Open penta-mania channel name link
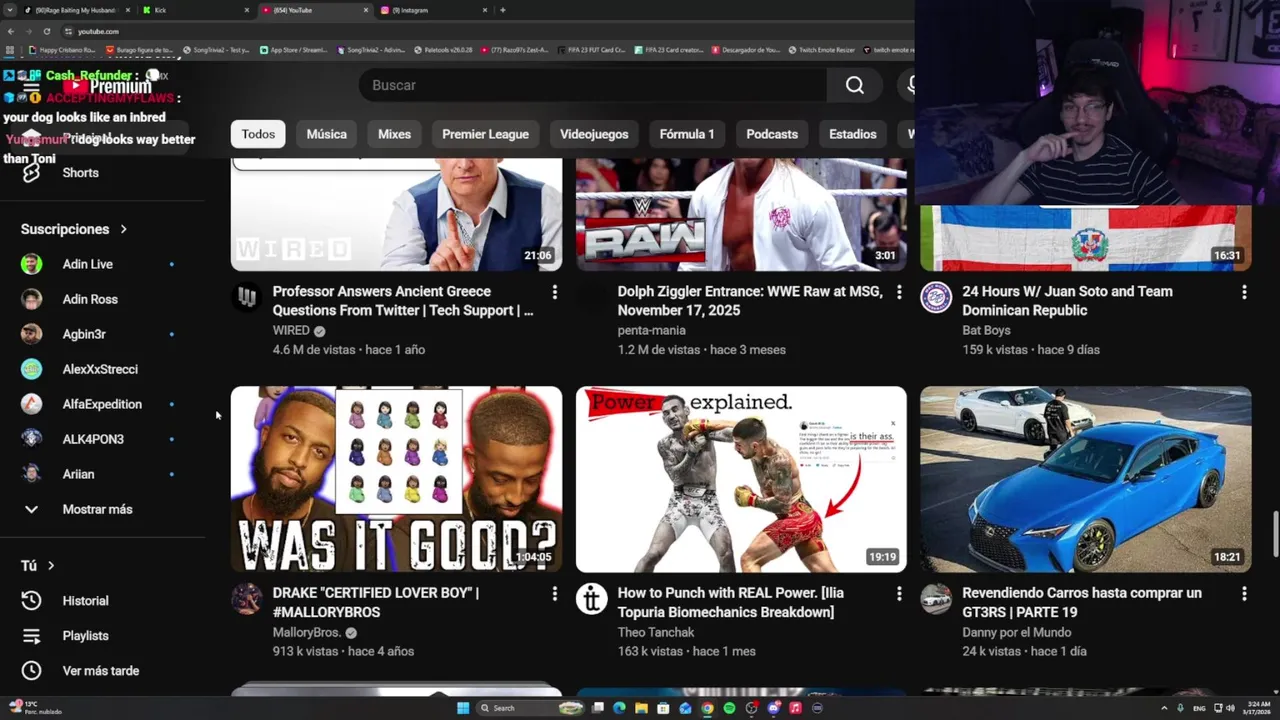Viewport: 1280px width, 720px height. pos(651,331)
